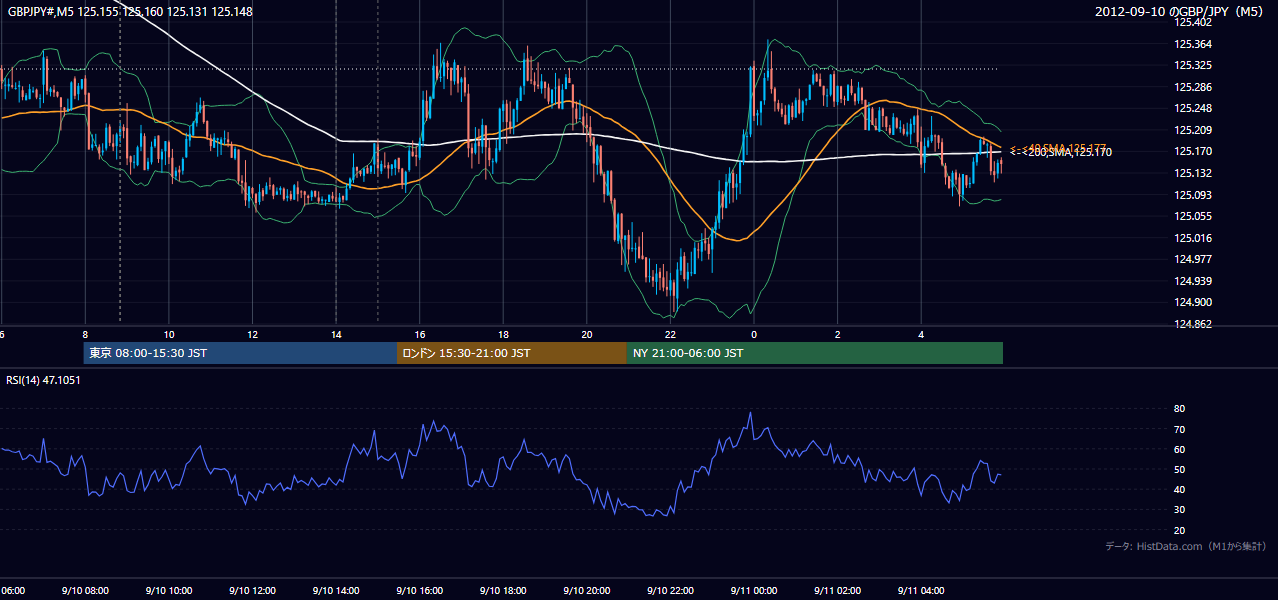Click the 9/10 14:00 bottom time label
1278x600 pixels.
click(x=336, y=591)
